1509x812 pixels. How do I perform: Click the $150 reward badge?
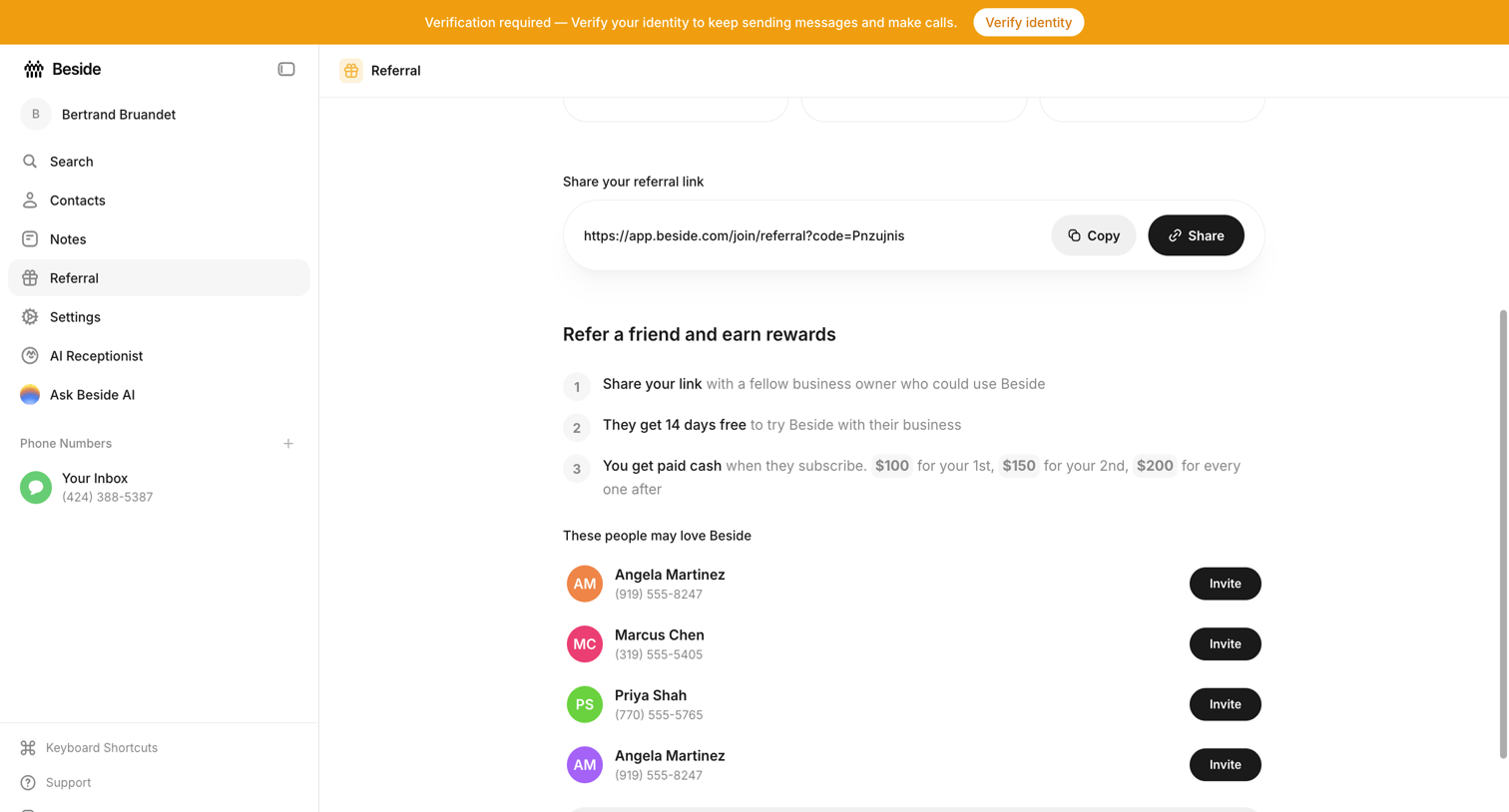pyautogui.click(x=1019, y=466)
